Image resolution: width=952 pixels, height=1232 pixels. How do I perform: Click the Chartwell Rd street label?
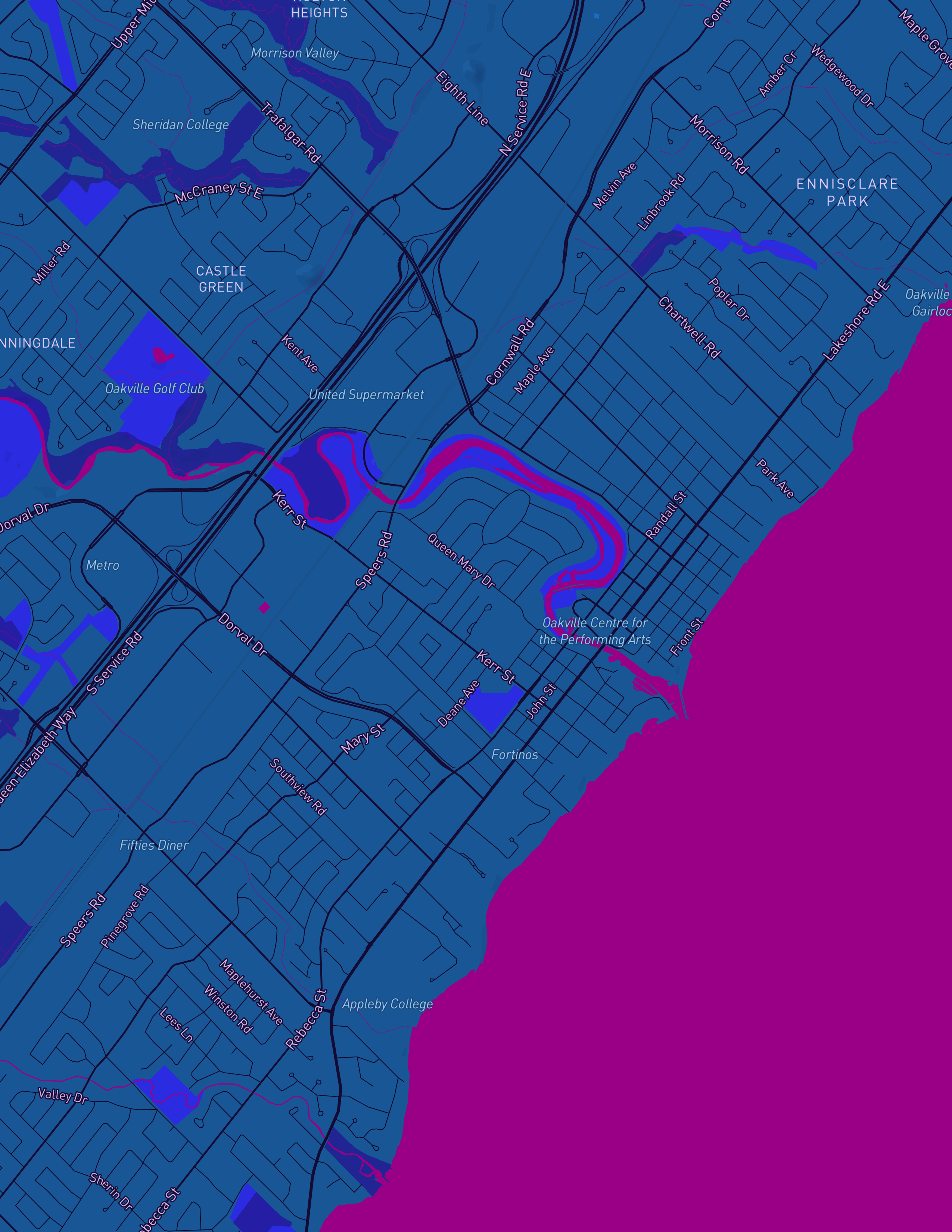pyautogui.click(x=689, y=328)
